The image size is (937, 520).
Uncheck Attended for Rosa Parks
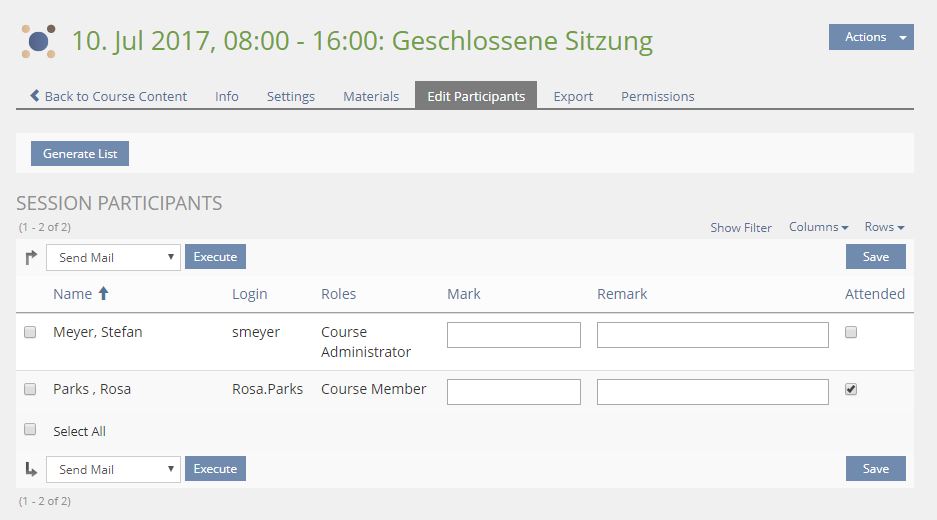851,389
